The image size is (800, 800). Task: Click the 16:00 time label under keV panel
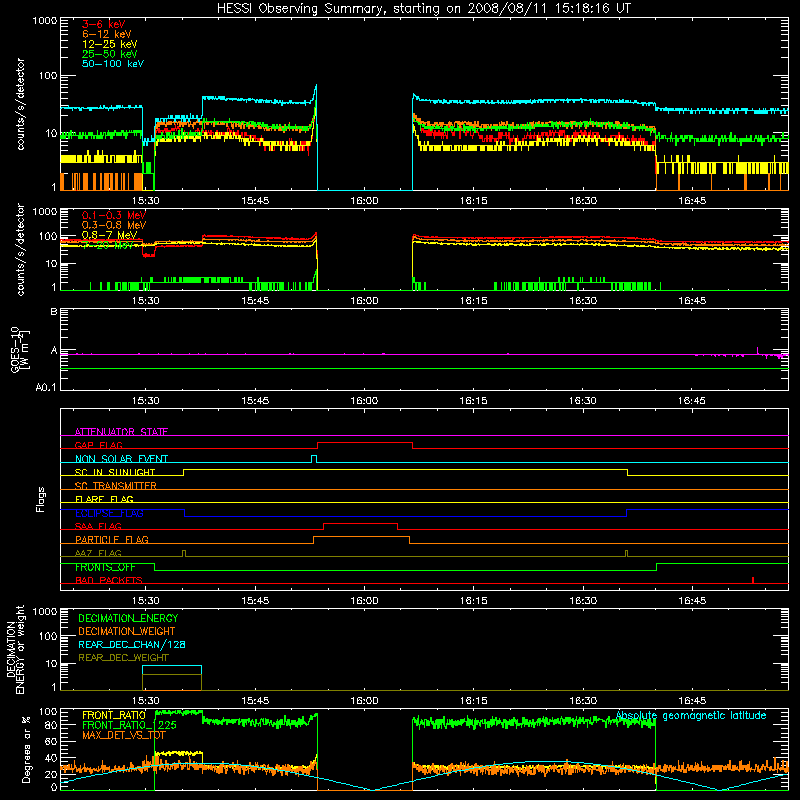click(x=364, y=201)
